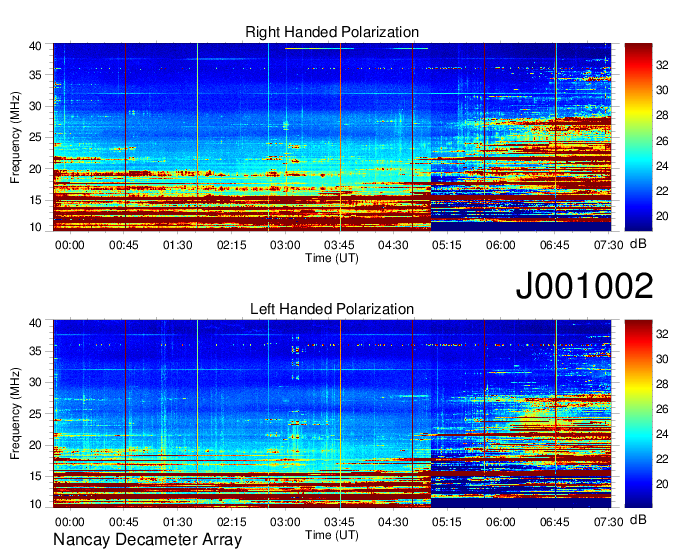The image size is (680, 552).
Task: Click the 03:45 time tick on the right-handed plot
Action: [339, 245]
